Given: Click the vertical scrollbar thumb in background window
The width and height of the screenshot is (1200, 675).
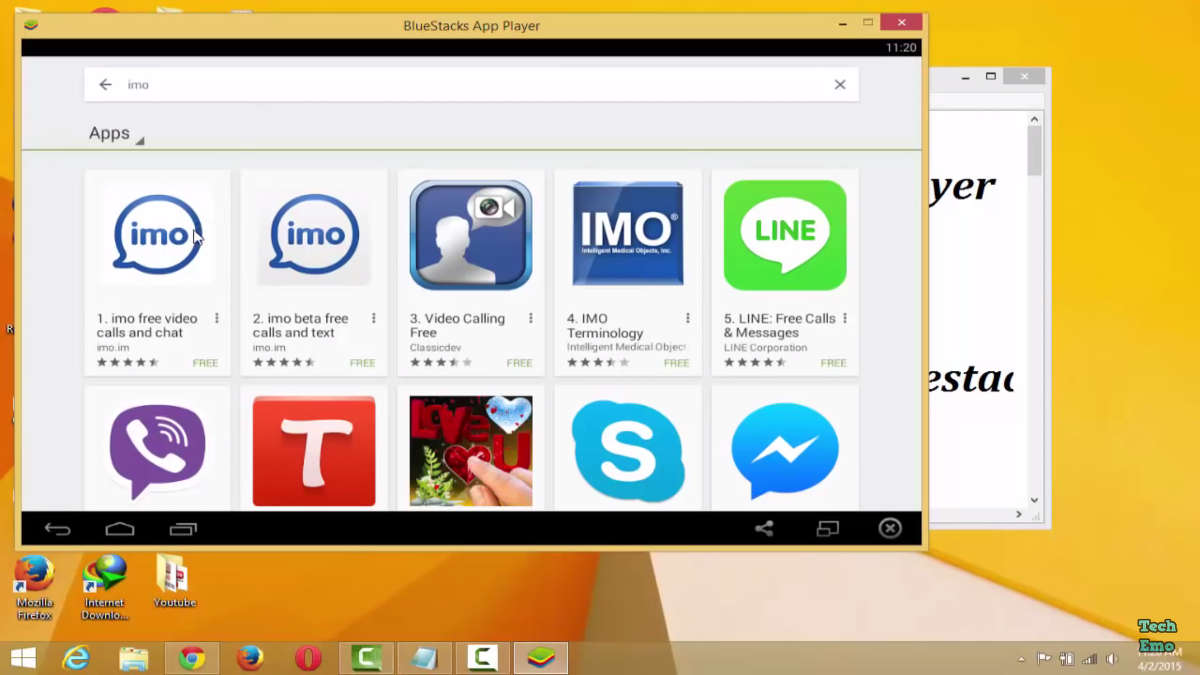Looking at the screenshot, I should (1034, 150).
